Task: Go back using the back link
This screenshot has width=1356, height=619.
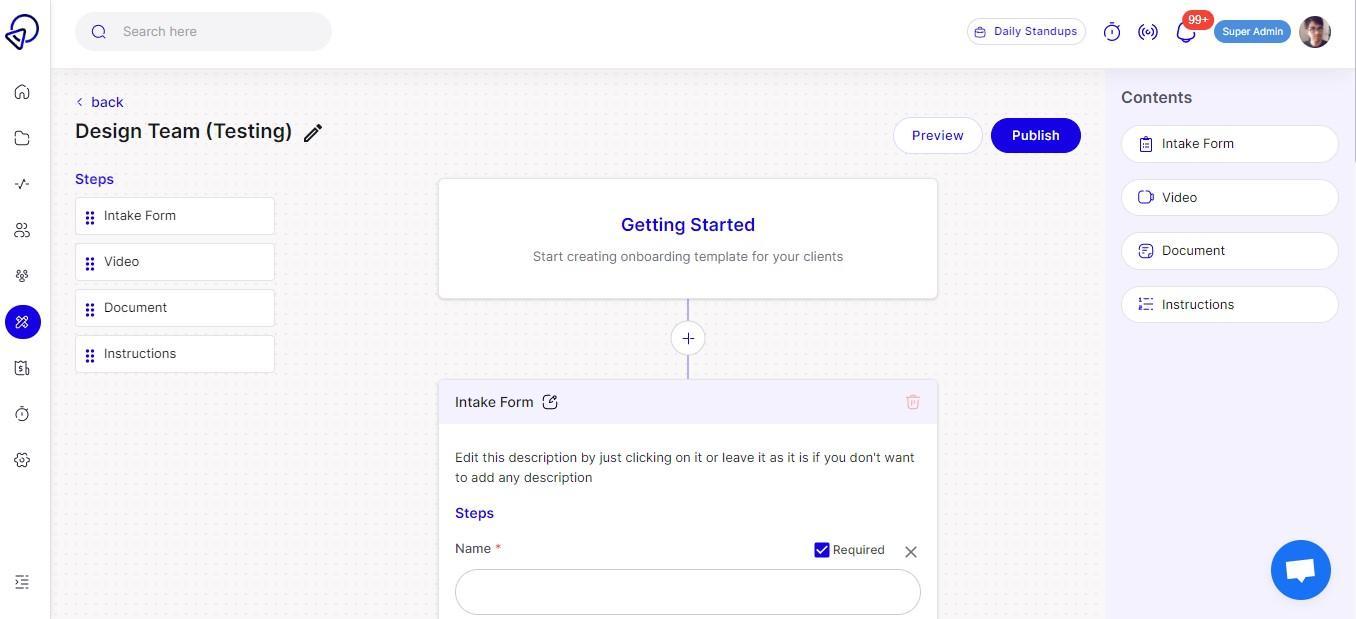Action: click(x=99, y=102)
